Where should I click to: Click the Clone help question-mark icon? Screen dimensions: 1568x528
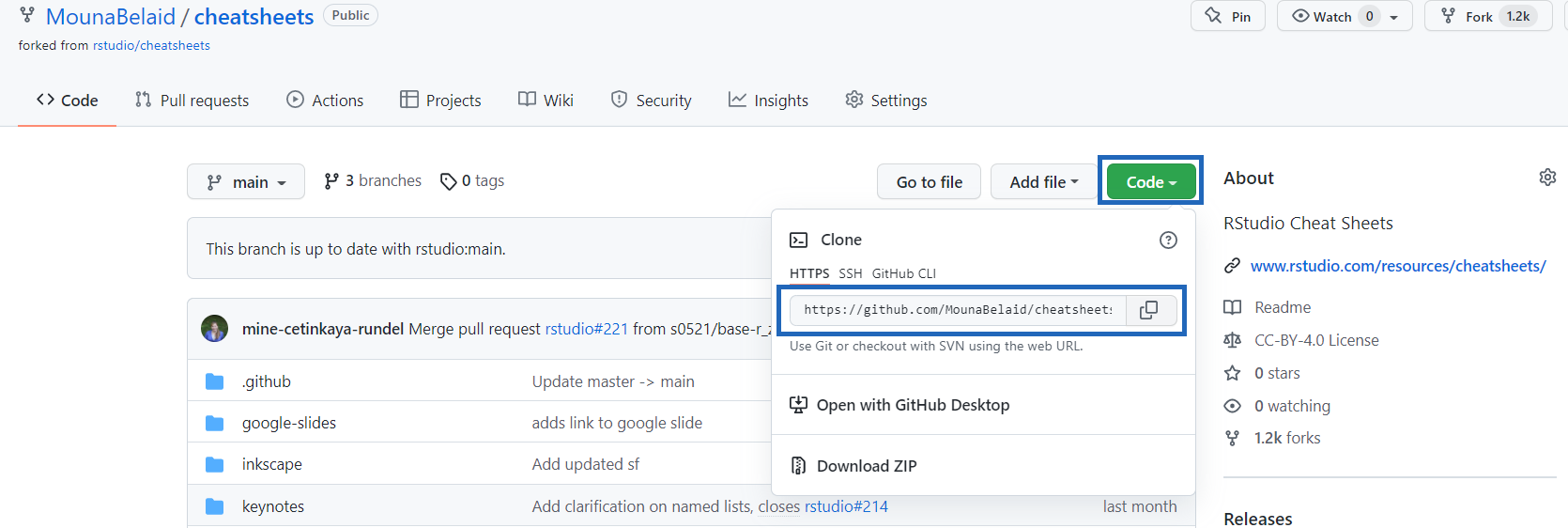pos(1168,241)
